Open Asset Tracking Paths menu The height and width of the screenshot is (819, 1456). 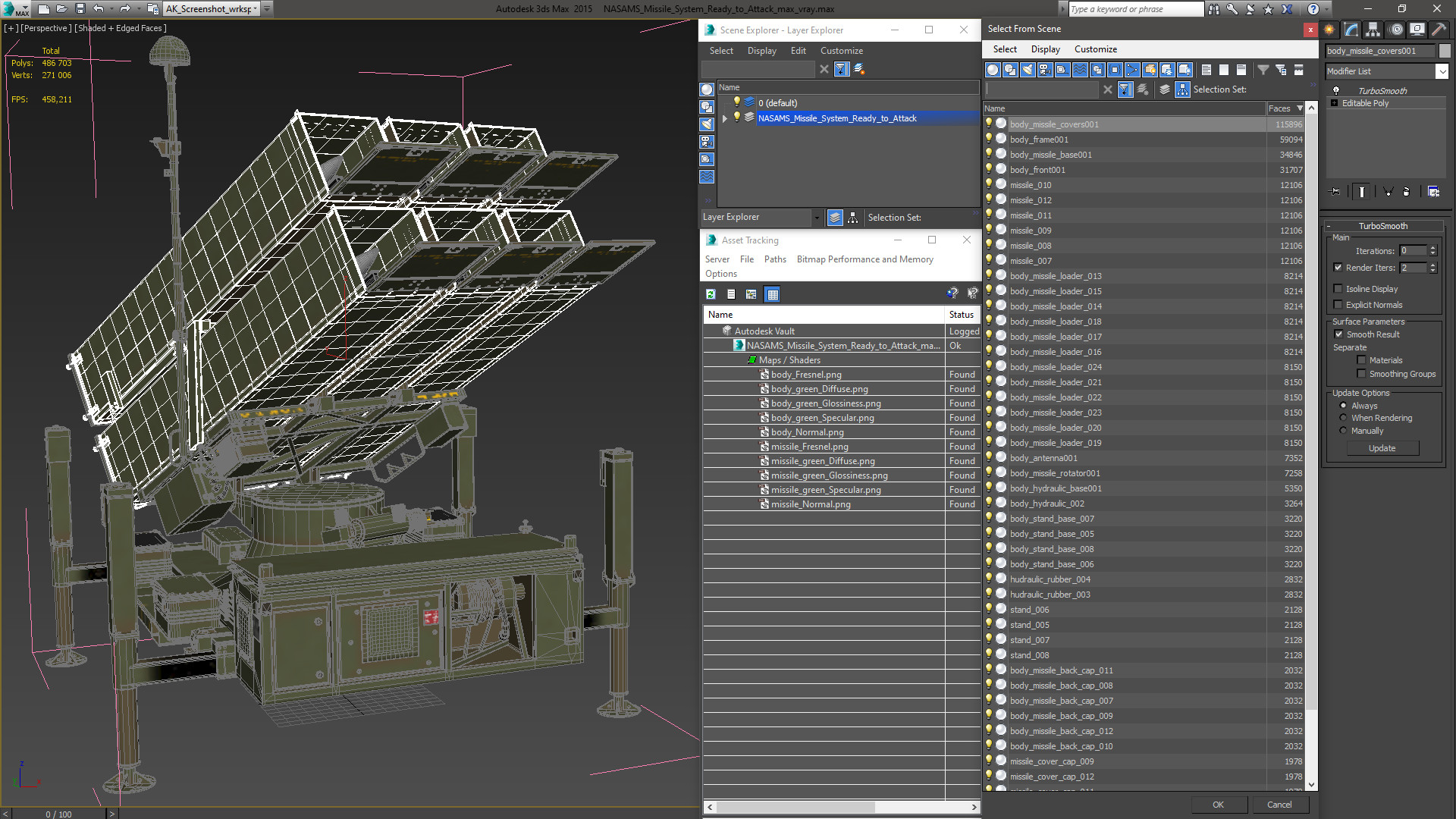pos(775,259)
